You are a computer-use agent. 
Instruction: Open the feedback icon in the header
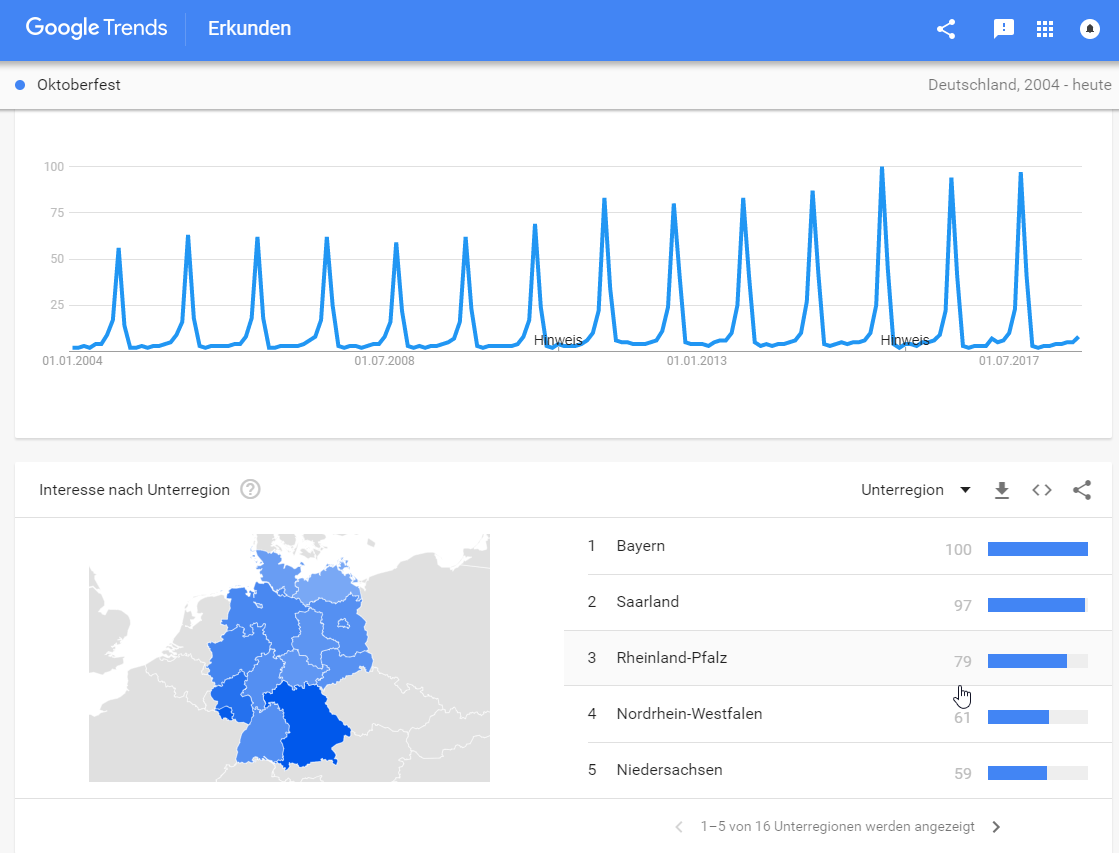click(1003, 29)
